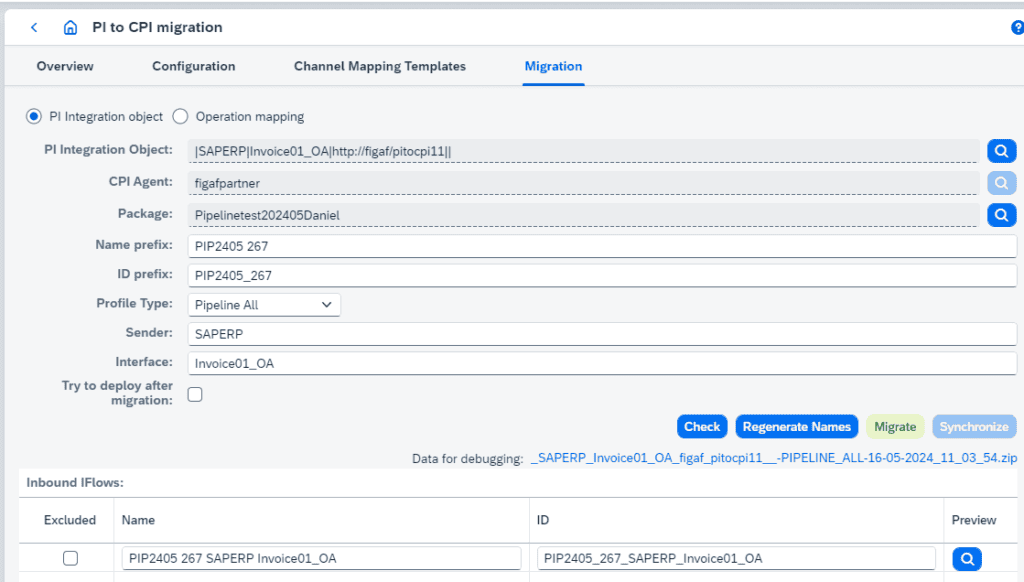Search for Package with magnifier icon
Viewport: 1024px width, 582px height.
(x=1001, y=215)
